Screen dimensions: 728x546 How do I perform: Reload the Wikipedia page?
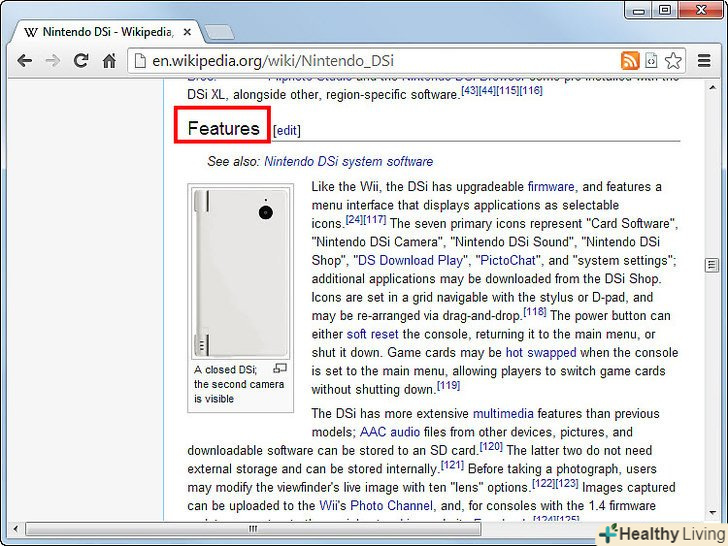click(81, 60)
